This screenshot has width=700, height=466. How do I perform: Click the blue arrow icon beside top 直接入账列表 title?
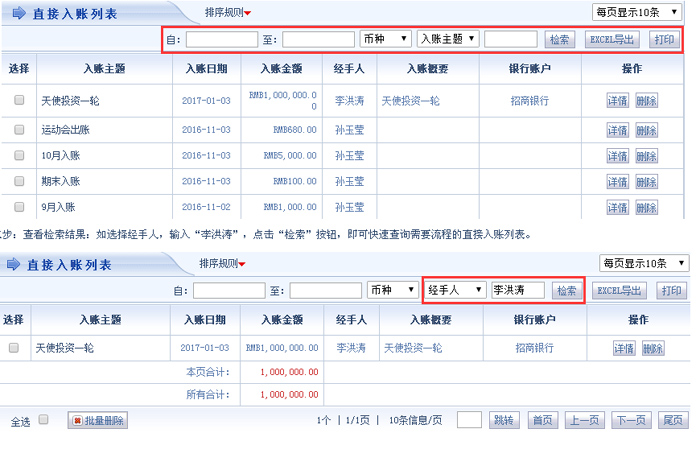19,14
